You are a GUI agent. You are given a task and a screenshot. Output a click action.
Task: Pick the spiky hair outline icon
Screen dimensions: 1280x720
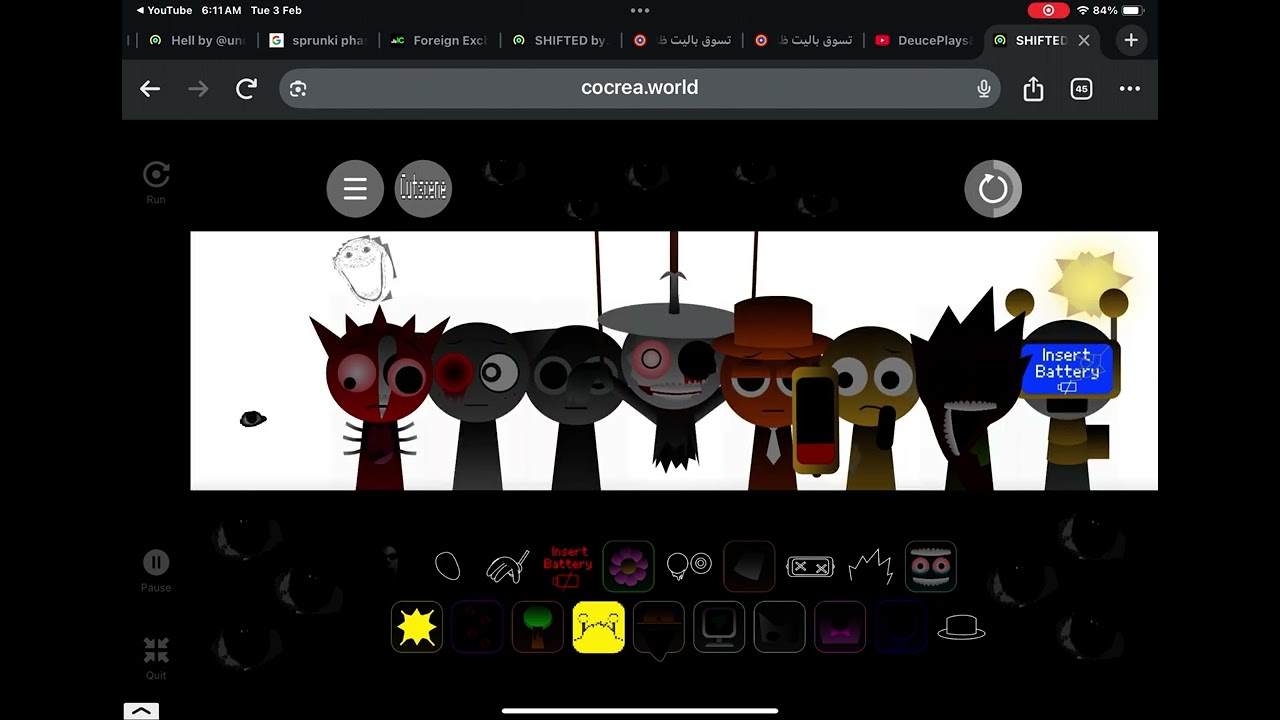pyautogui.click(x=870, y=567)
